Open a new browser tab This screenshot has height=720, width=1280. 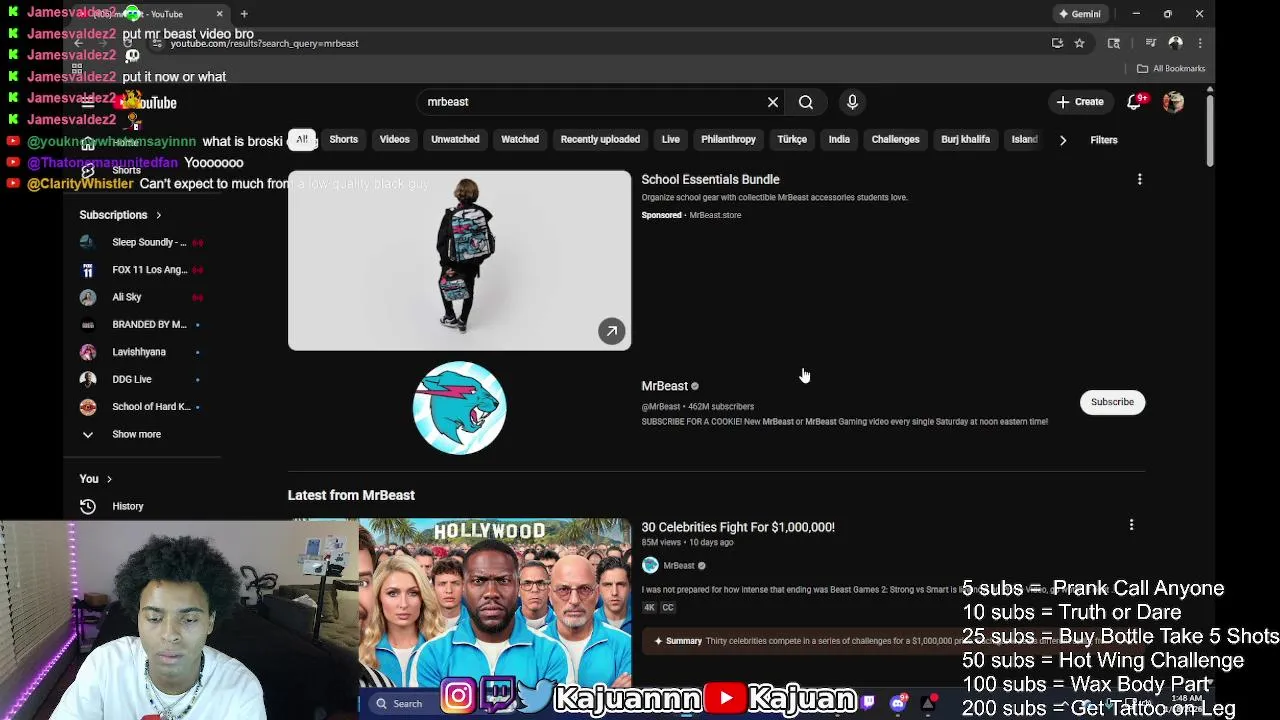click(x=244, y=14)
